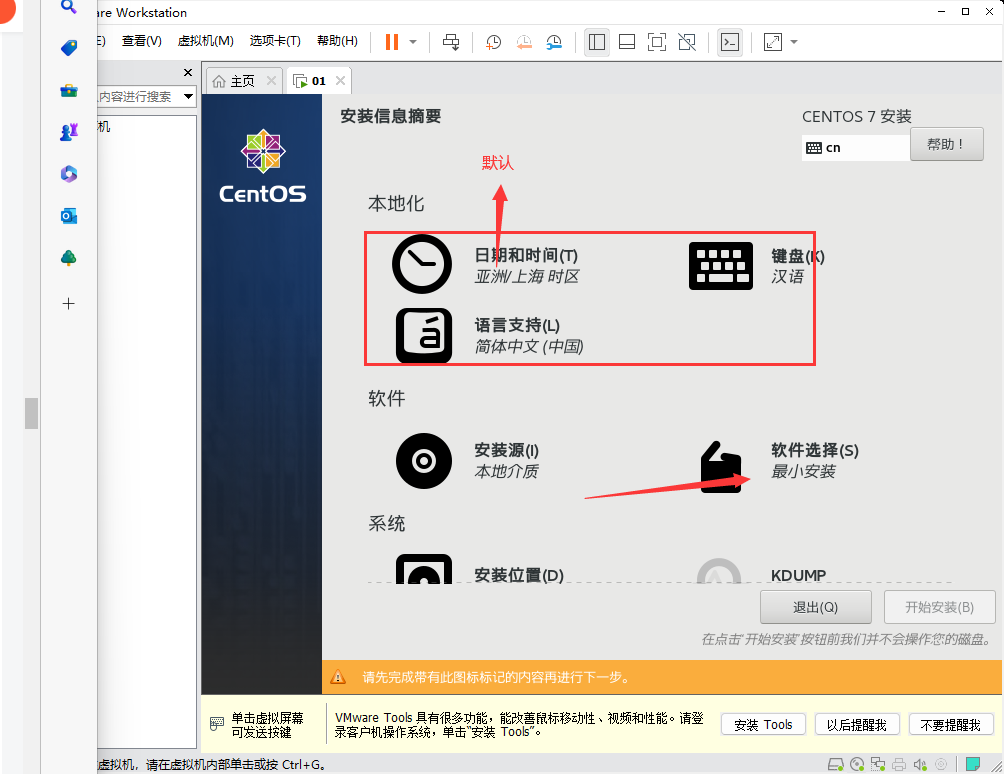1004x774 pixels.
Task: Close the 01 tab
Action: tap(341, 81)
